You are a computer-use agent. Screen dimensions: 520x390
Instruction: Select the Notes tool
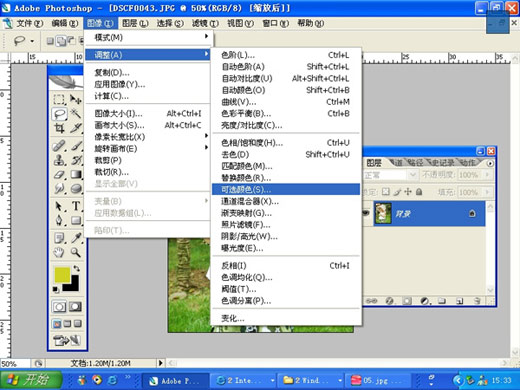(x=59, y=238)
